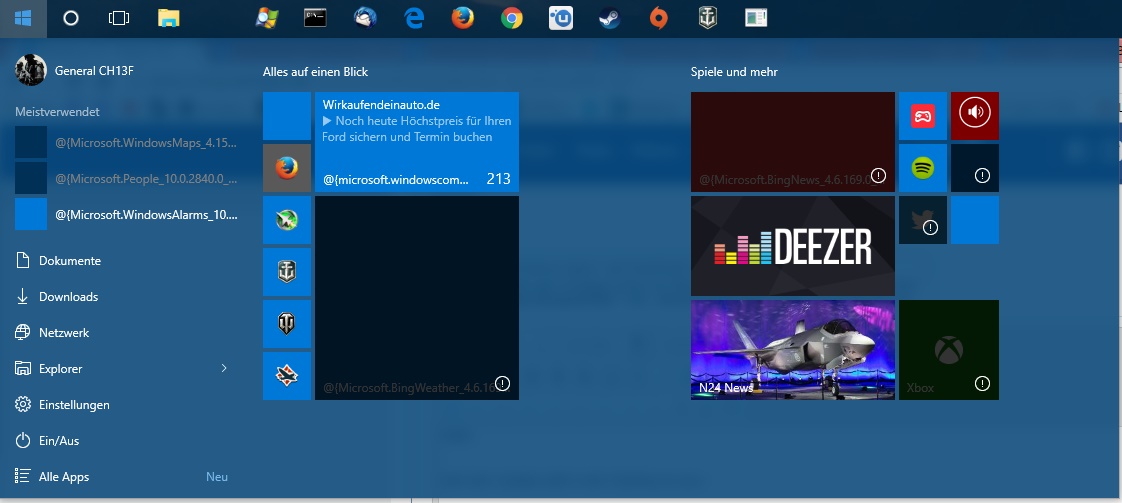Click the 'Alles auf einen Blick' group header
This screenshot has width=1122, height=503.
pos(316,72)
